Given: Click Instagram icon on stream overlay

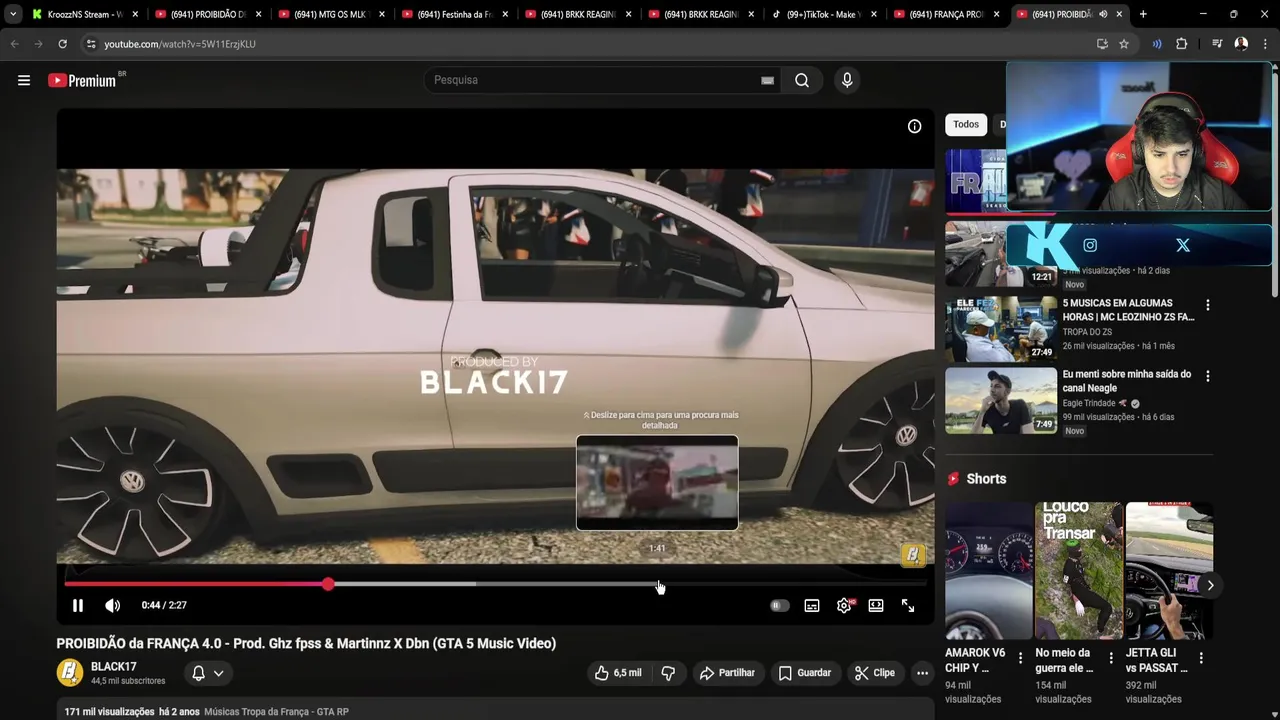Looking at the screenshot, I should 1090,245.
